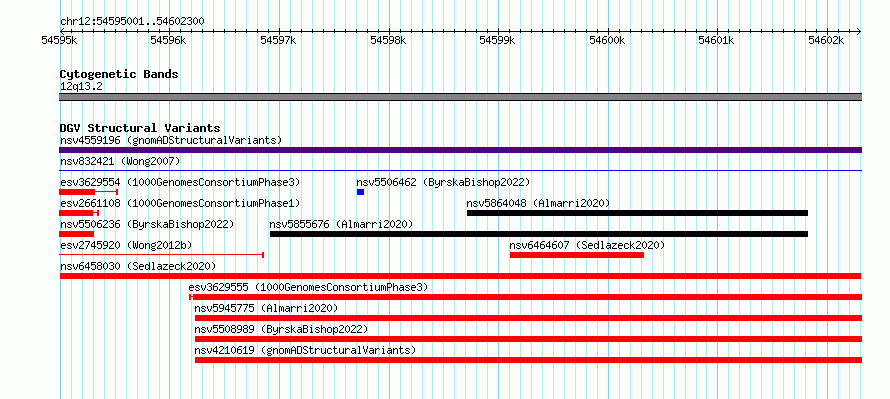Click the red nsv6458030 variant bar
The image size is (890, 399).
[x=460, y=276]
